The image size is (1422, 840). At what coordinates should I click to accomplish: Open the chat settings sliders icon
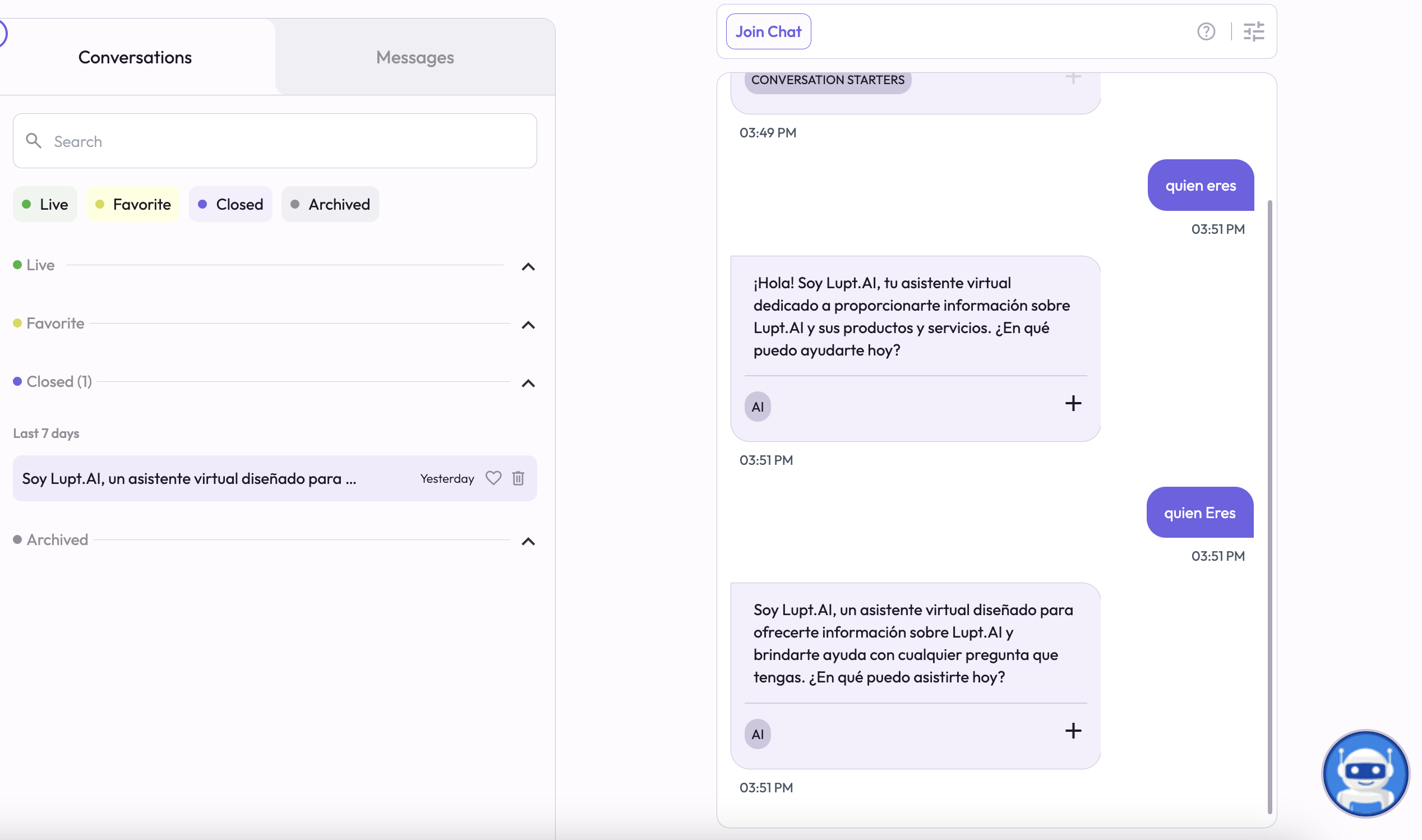(1253, 32)
